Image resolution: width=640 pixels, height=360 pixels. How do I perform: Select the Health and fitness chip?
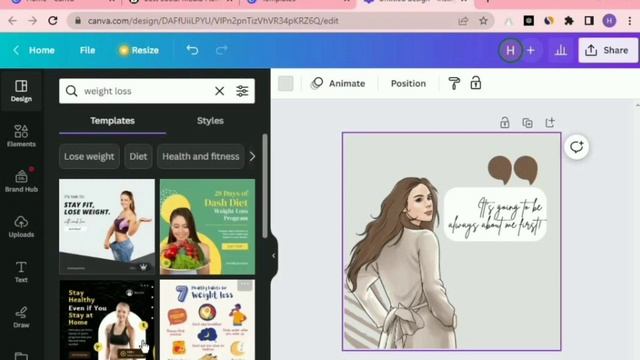coord(201,156)
